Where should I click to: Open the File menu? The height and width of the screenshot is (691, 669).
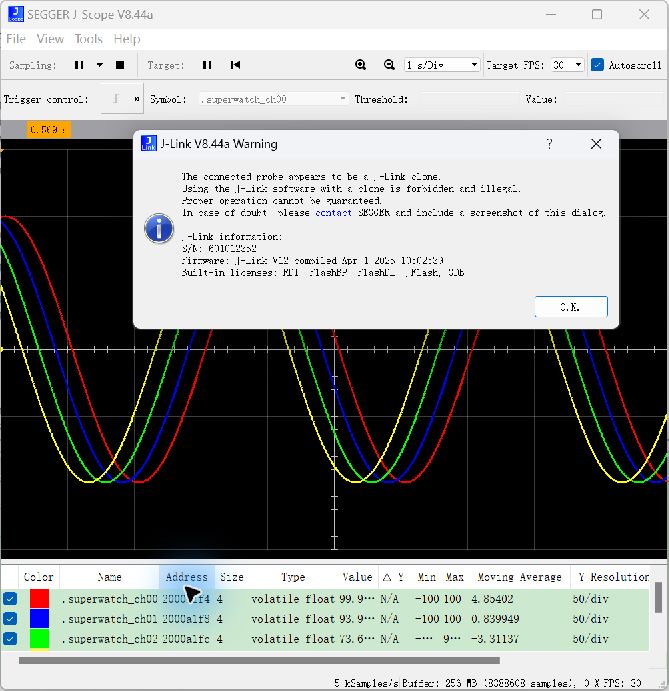15,39
